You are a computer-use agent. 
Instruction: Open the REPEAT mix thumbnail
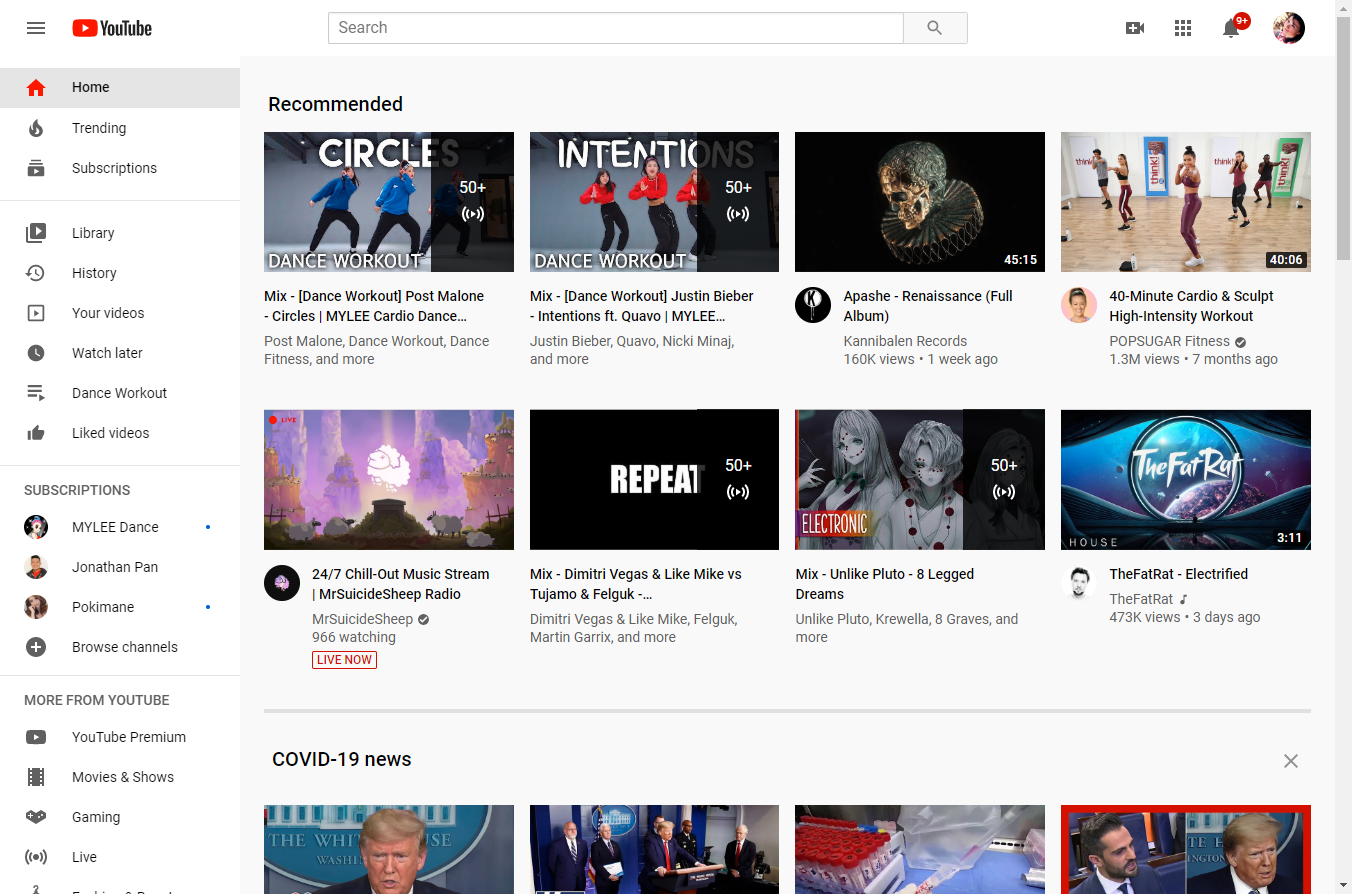(654, 480)
